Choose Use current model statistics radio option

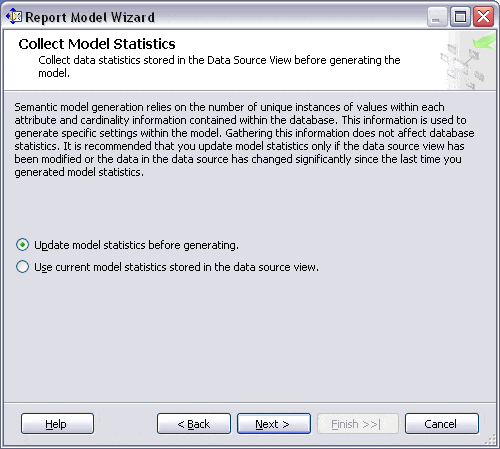coord(22,267)
